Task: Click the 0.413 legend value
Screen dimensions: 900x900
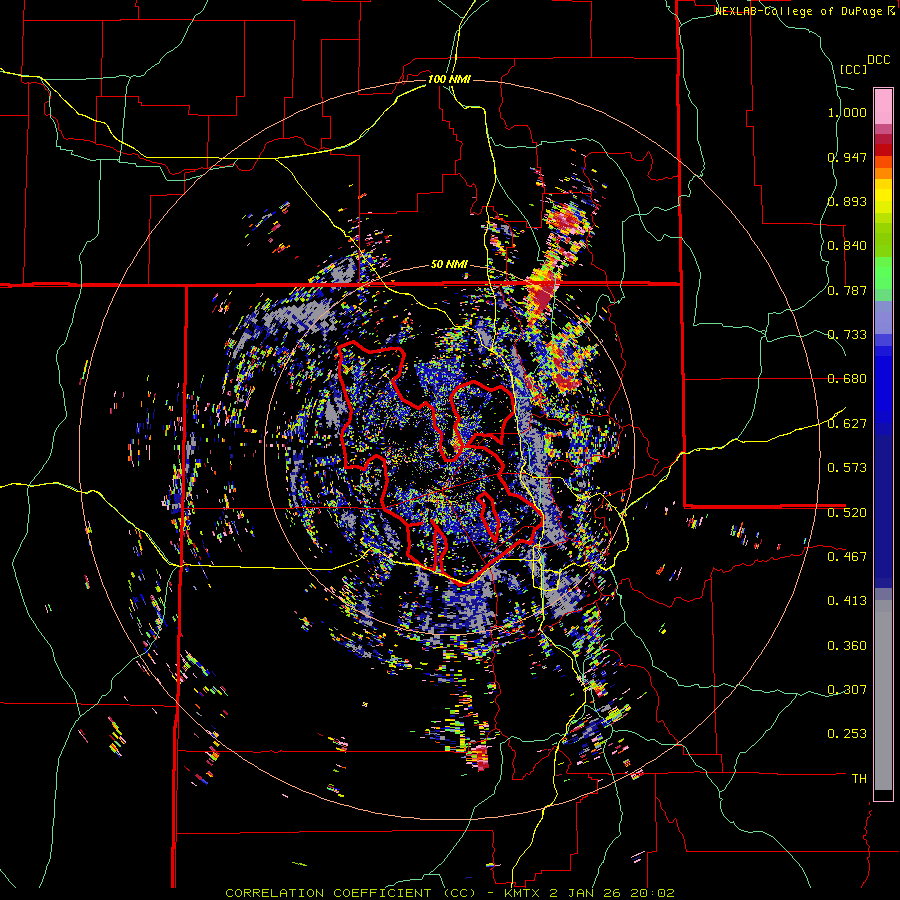Action: [847, 601]
